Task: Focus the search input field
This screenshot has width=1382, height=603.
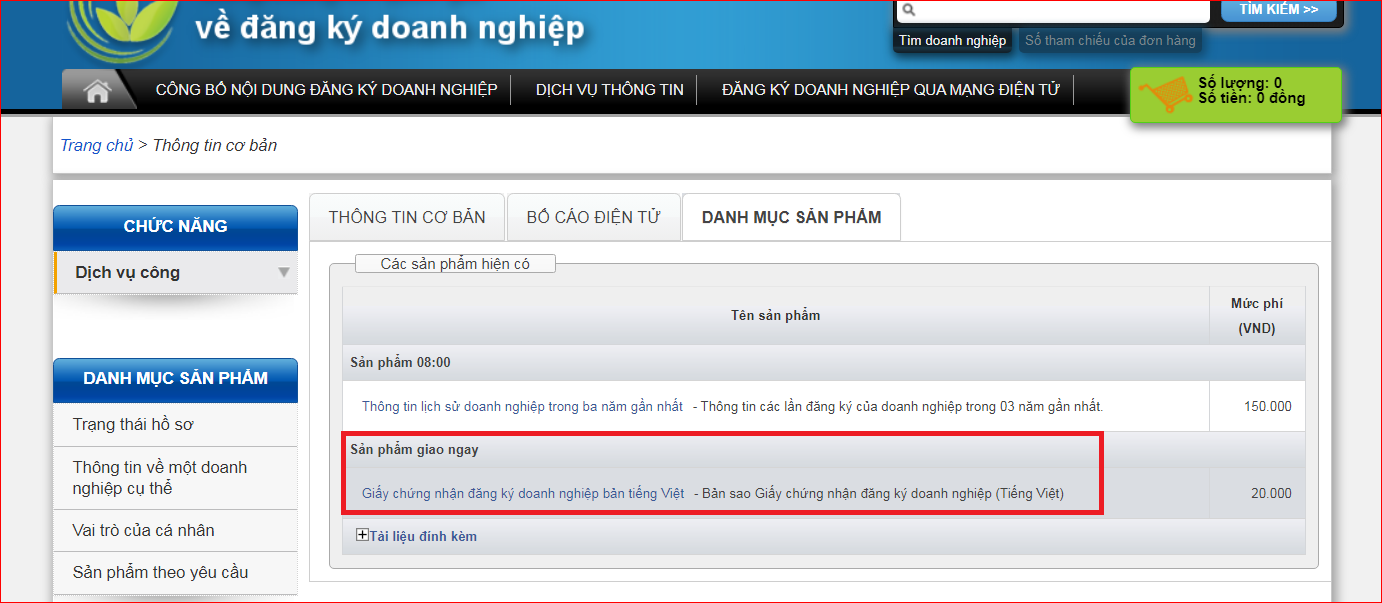Action: click(1052, 12)
